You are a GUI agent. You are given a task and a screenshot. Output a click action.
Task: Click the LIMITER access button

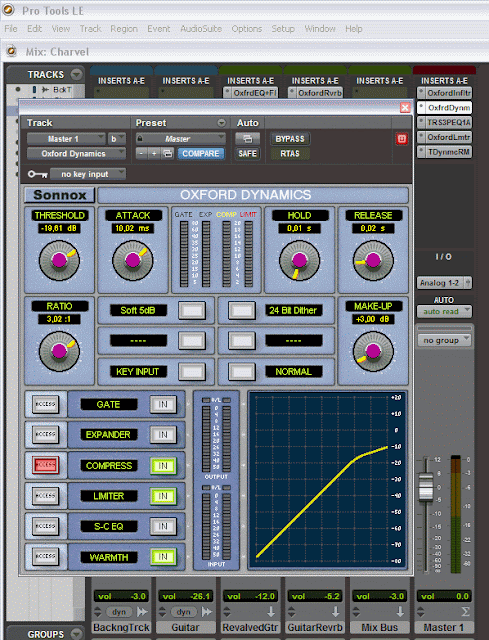[45, 496]
